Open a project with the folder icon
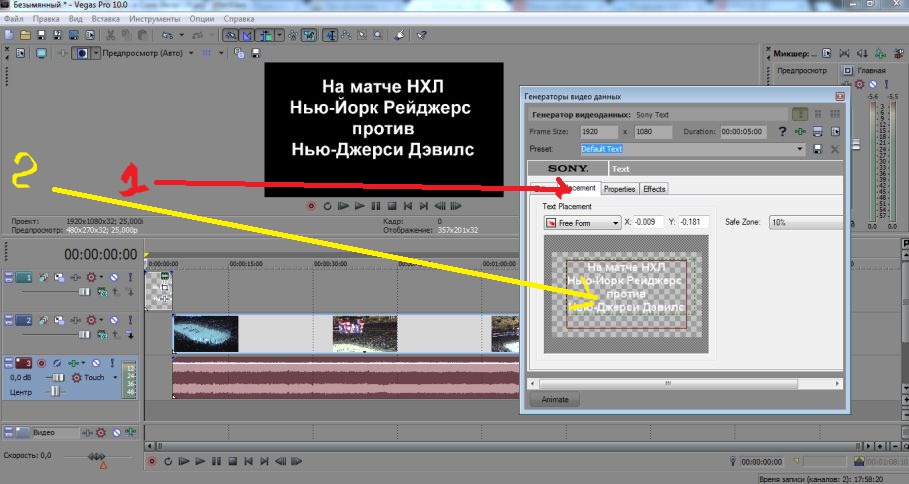909x484 pixels. coord(25,35)
